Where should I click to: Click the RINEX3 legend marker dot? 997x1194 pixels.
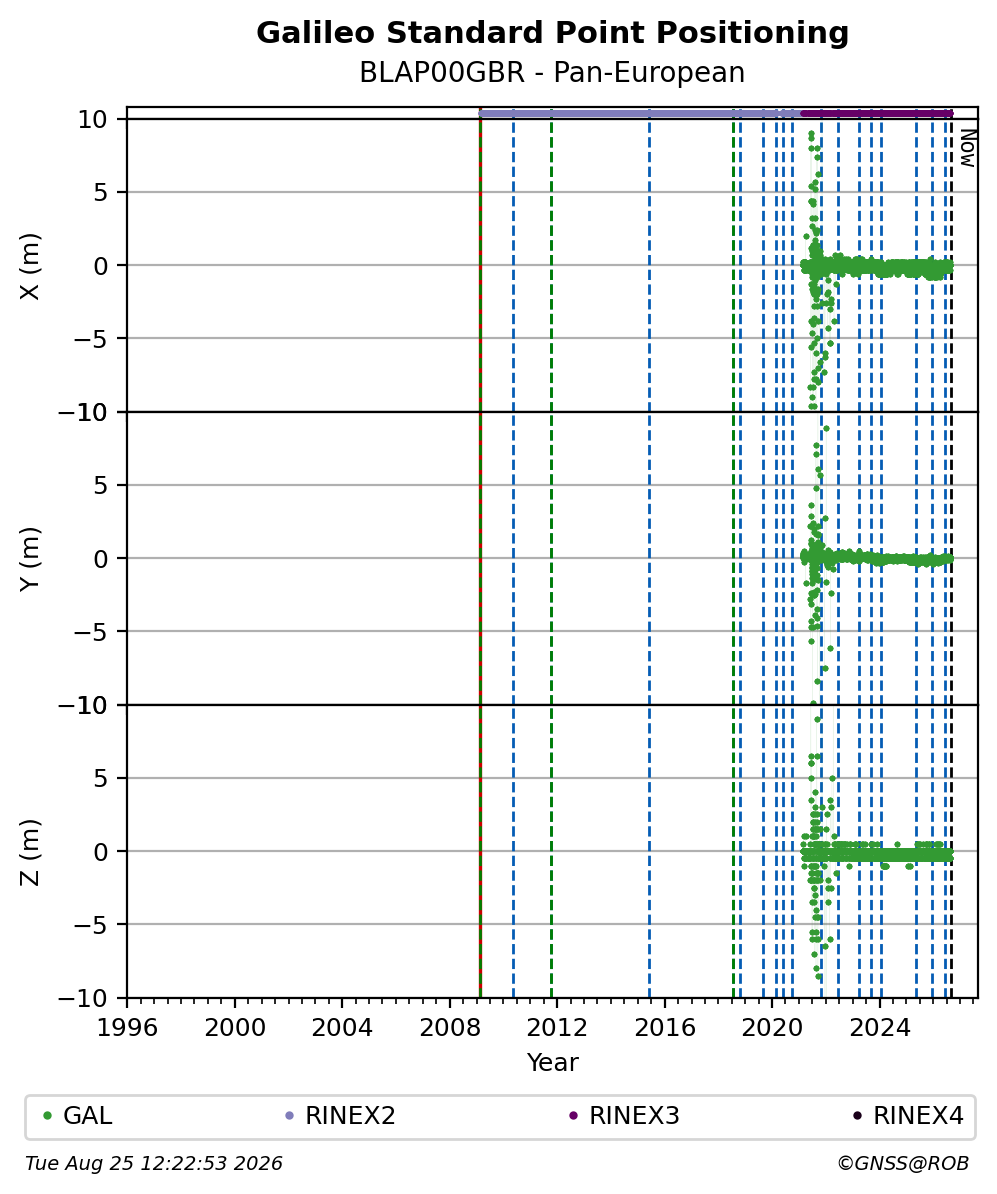(574, 1116)
